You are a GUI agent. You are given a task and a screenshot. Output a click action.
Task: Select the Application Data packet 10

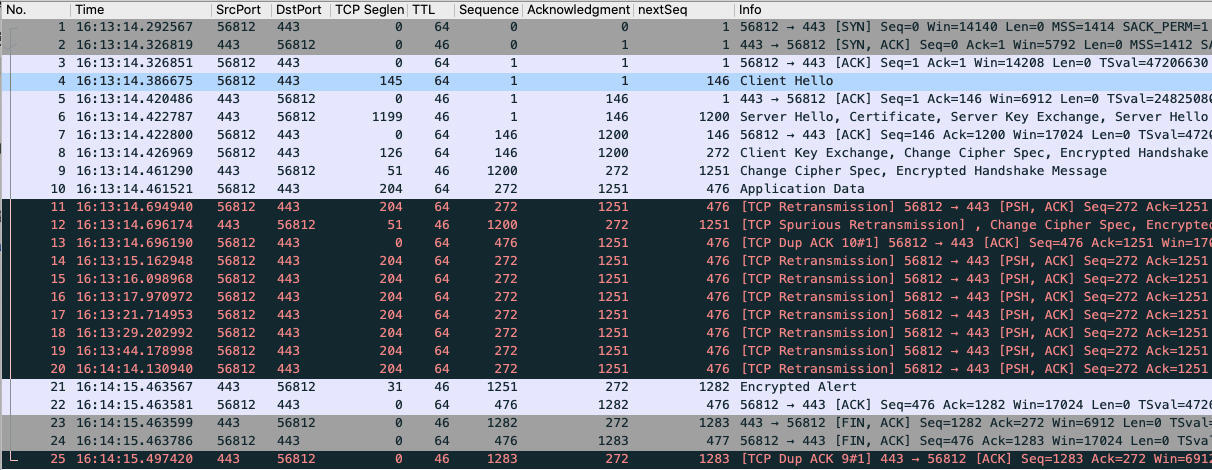coord(600,189)
